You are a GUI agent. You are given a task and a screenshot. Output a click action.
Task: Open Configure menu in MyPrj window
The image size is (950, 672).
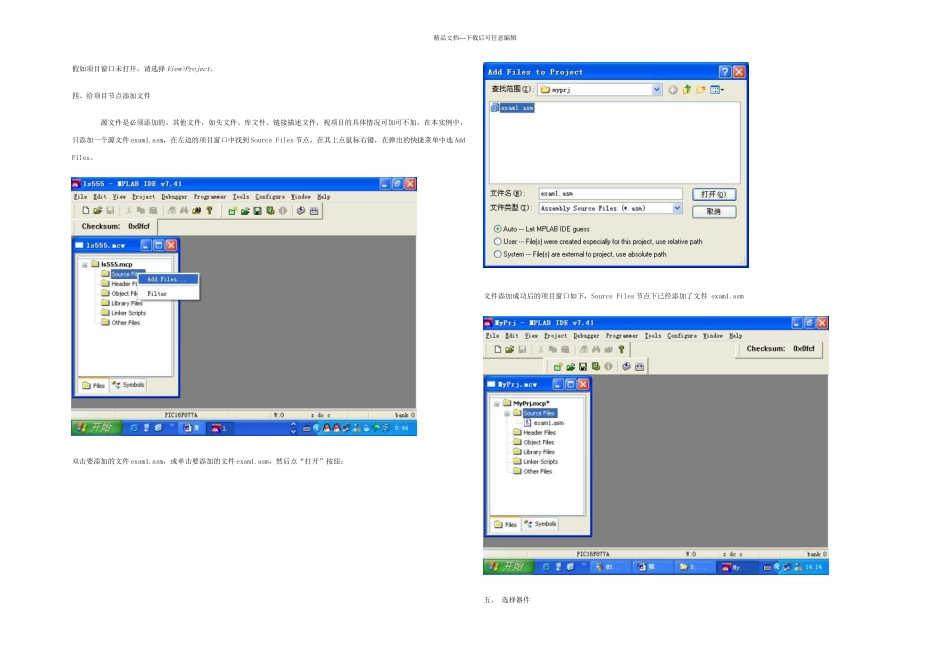tap(682, 336)
